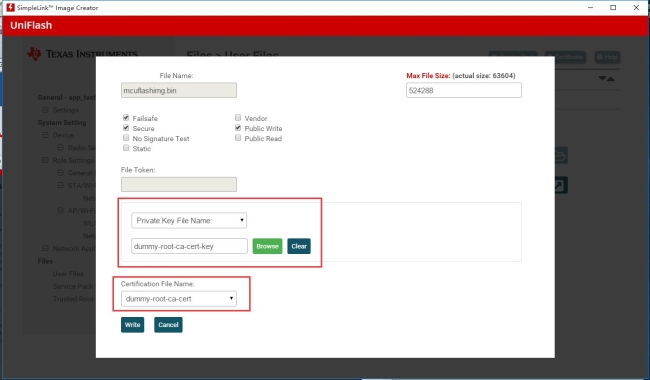Maximize the Image Creator window
Viewport: 650px width, 380px height.
tap(613, 7)
